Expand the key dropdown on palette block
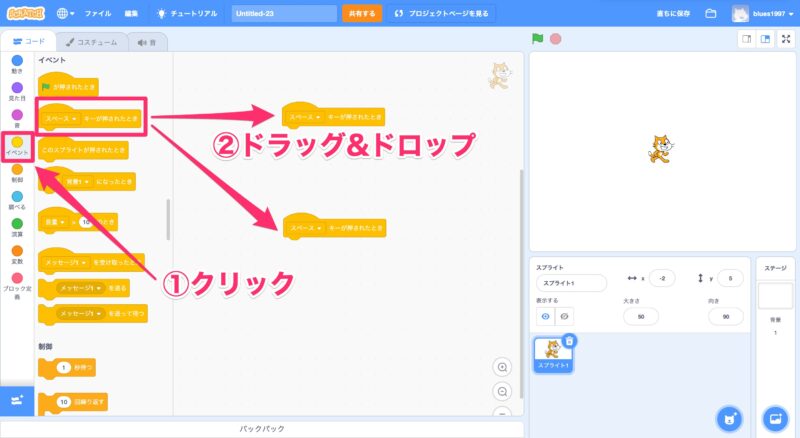The image size is (800, 438). pyautogui.click(x=74, y=119)
